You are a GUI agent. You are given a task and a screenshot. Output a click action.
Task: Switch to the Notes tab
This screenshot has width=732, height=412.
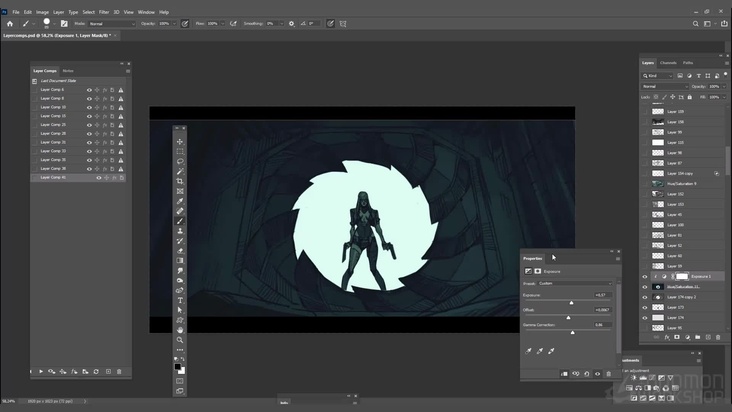[68, 71]
